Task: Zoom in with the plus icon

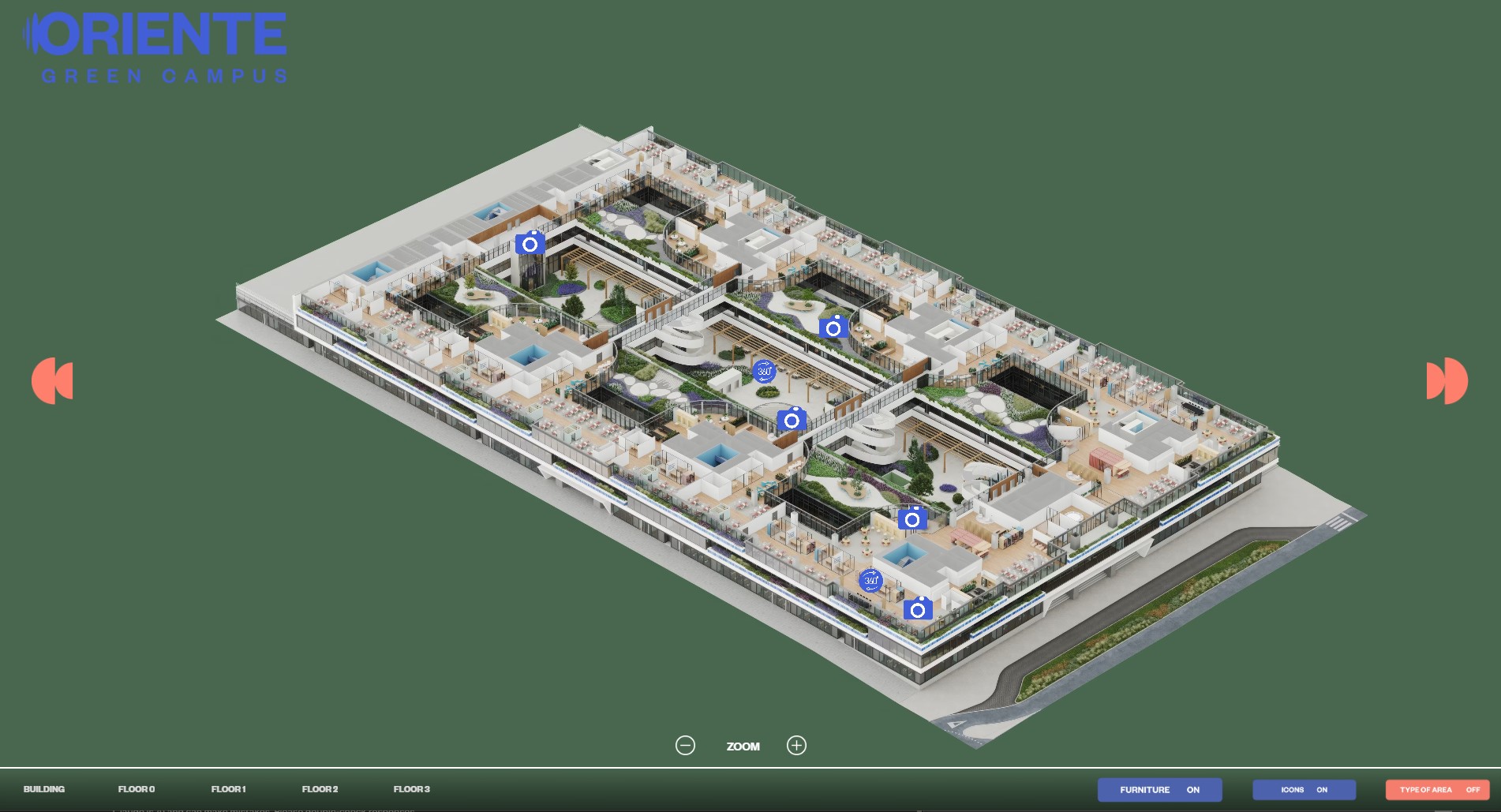Action: tap(796, 745)
